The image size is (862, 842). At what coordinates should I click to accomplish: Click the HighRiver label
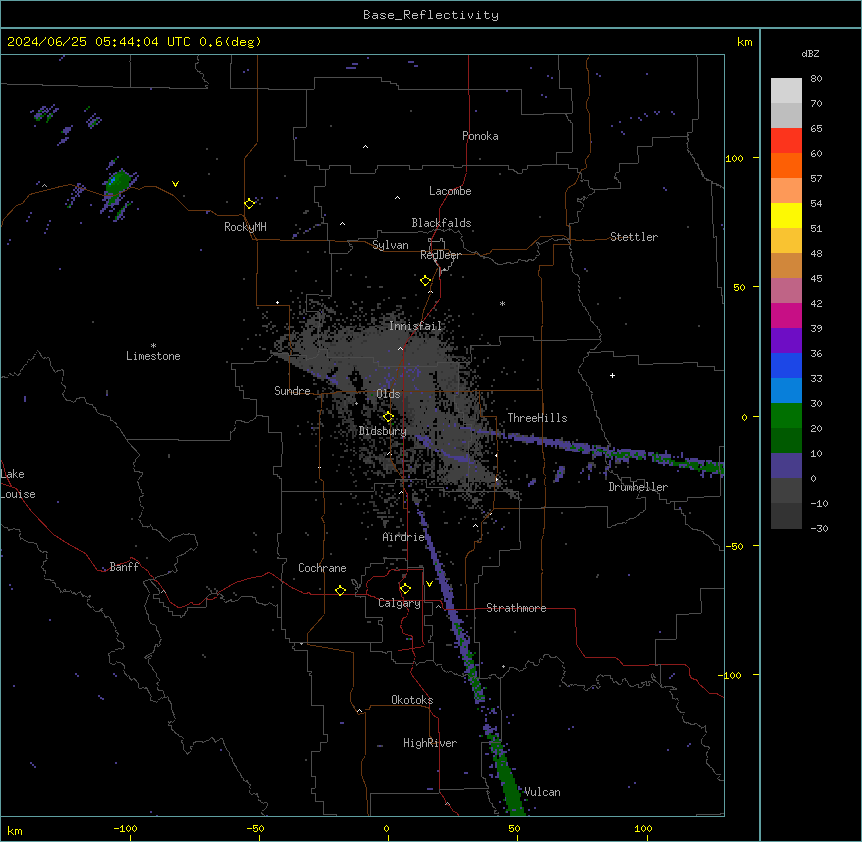tap(430, 743)
